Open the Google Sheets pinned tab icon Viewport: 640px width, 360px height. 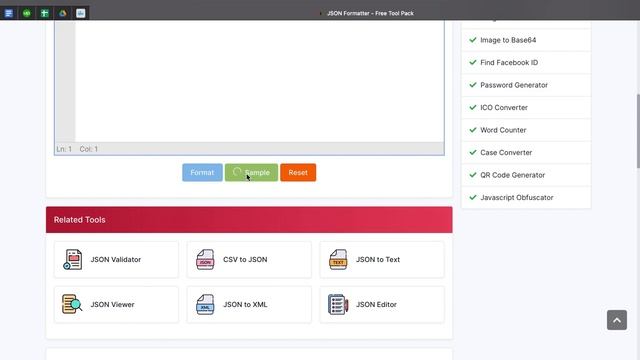pyautogui.click(x=44, y=13)
